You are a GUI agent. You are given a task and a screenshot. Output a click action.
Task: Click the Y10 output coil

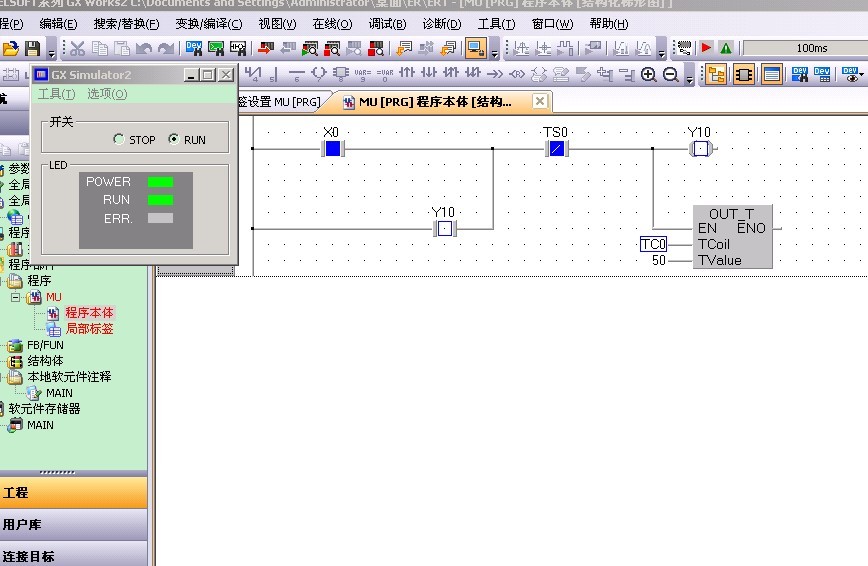tap(700, 149)
